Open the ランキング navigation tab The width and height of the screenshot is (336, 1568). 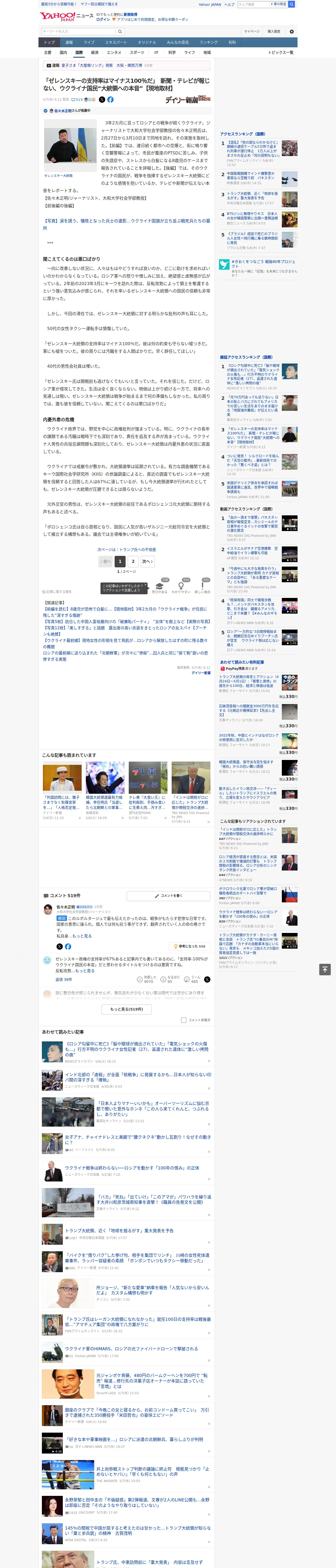coord(209,43)
